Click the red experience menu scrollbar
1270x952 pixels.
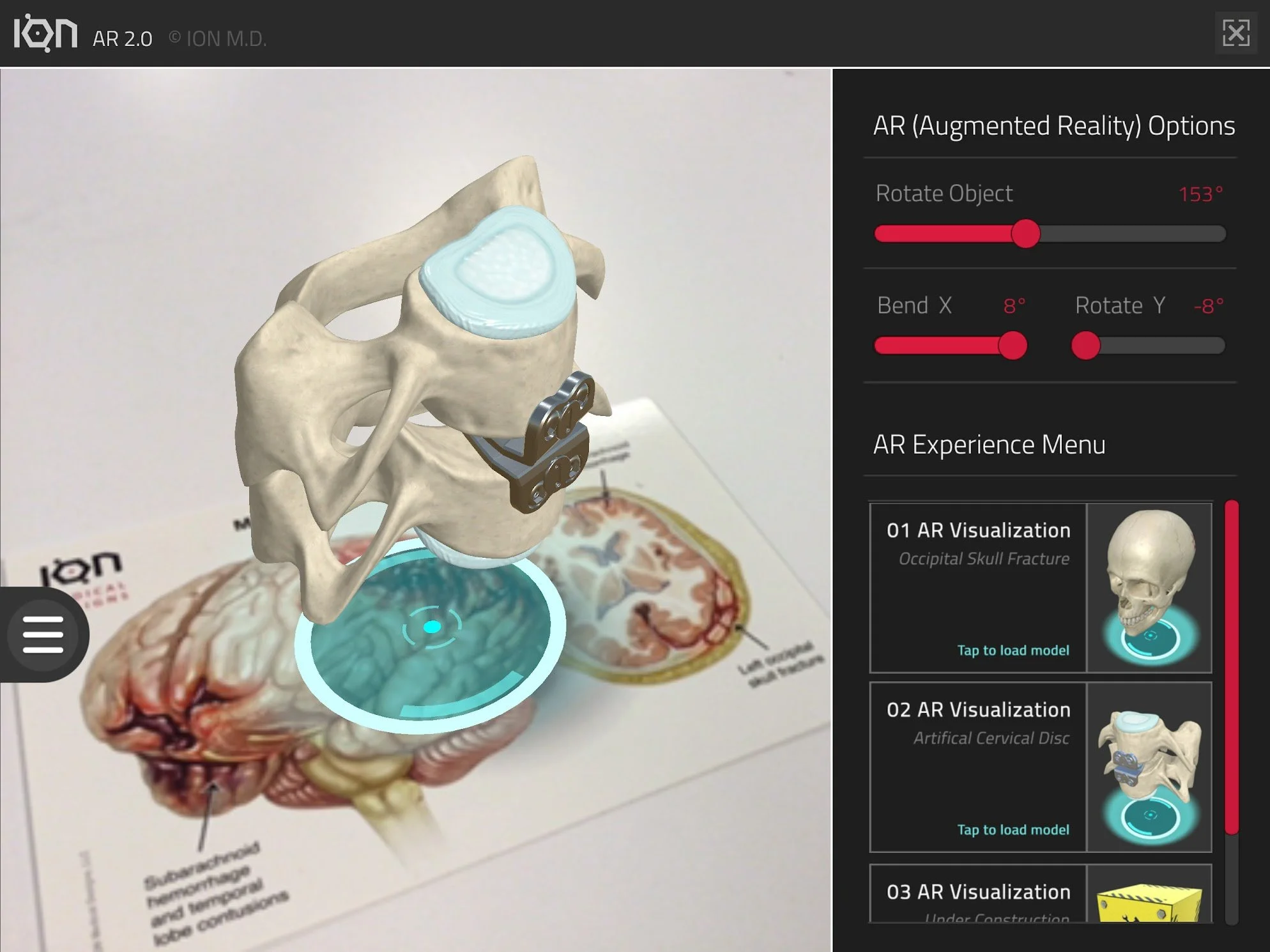1232,667
